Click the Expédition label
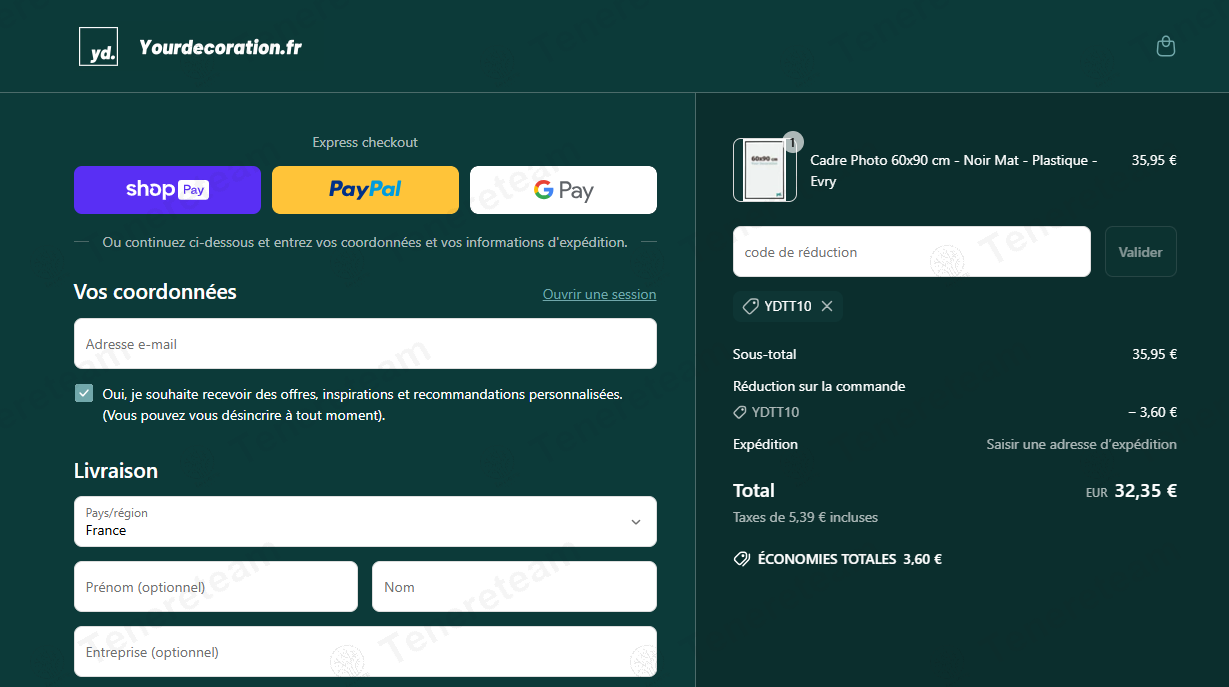The height and width of the screenshot is (687, 1229). [765, 444]
